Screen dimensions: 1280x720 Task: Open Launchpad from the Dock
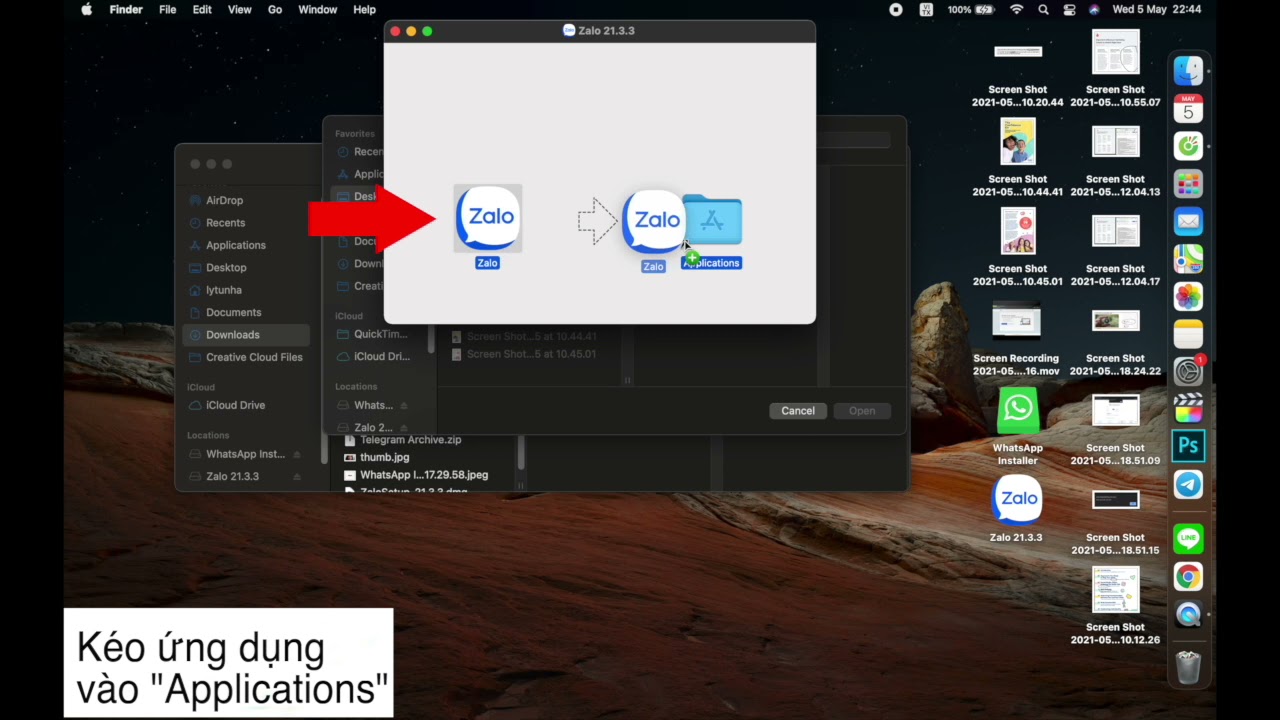pos(1188,184)
